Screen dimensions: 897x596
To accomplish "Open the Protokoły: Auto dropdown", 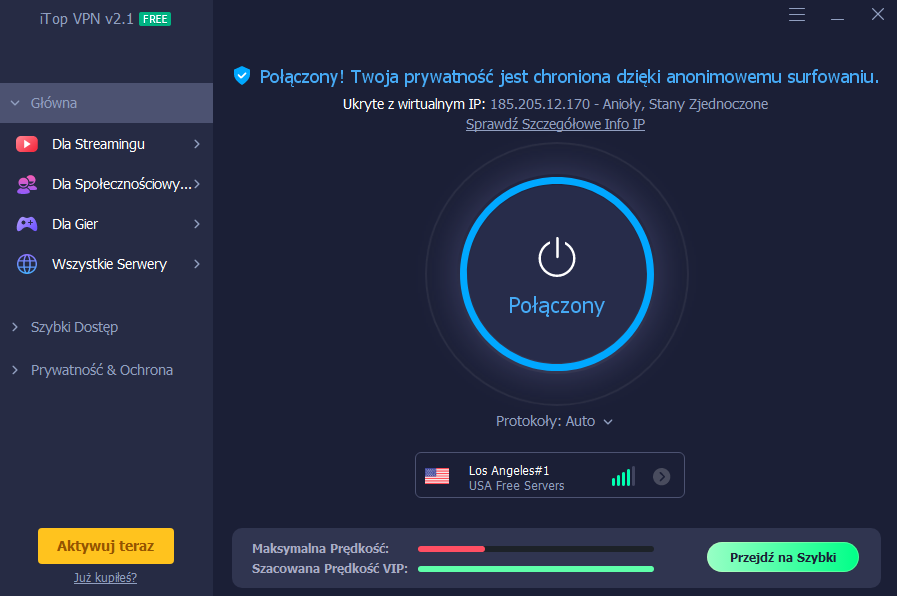I will pyautogui.click(x=554, y=422).
